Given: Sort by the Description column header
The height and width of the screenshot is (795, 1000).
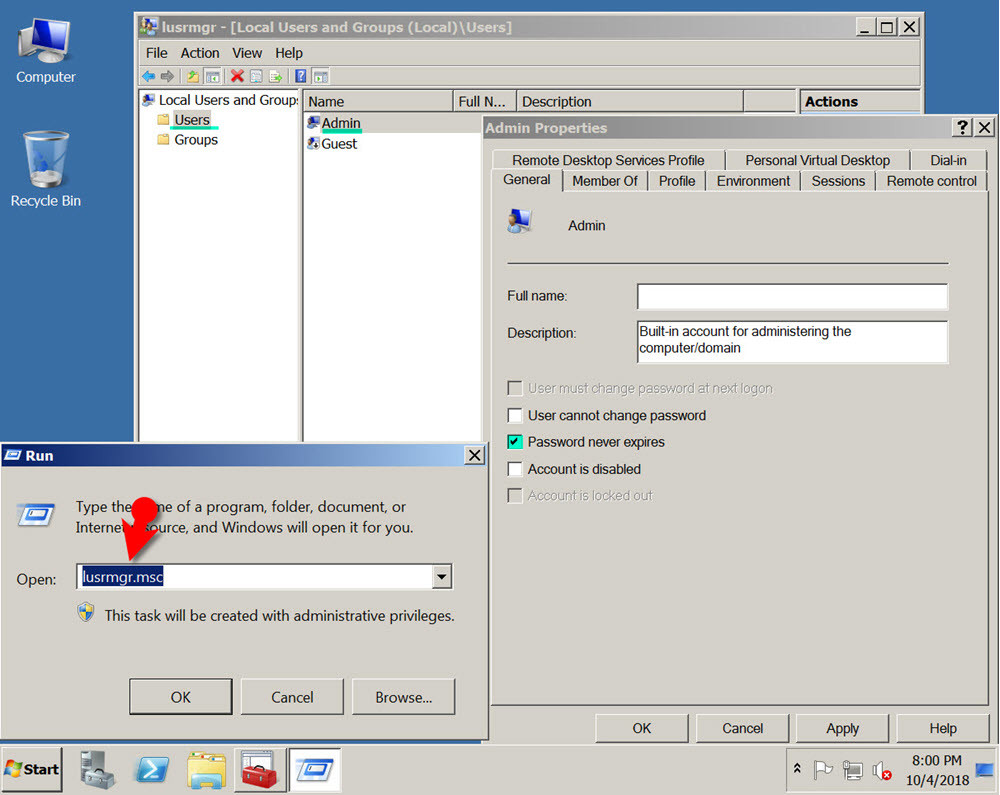Looking at the screenshot, I should pyautogui.click(x=630, y=101).
